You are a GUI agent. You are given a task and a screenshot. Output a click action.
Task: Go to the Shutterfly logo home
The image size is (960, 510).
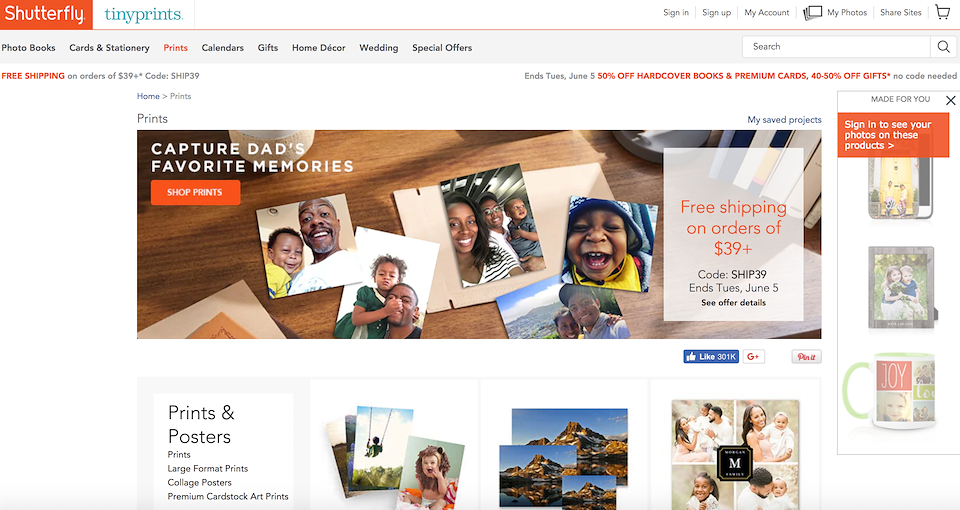(x=46, y=14)
